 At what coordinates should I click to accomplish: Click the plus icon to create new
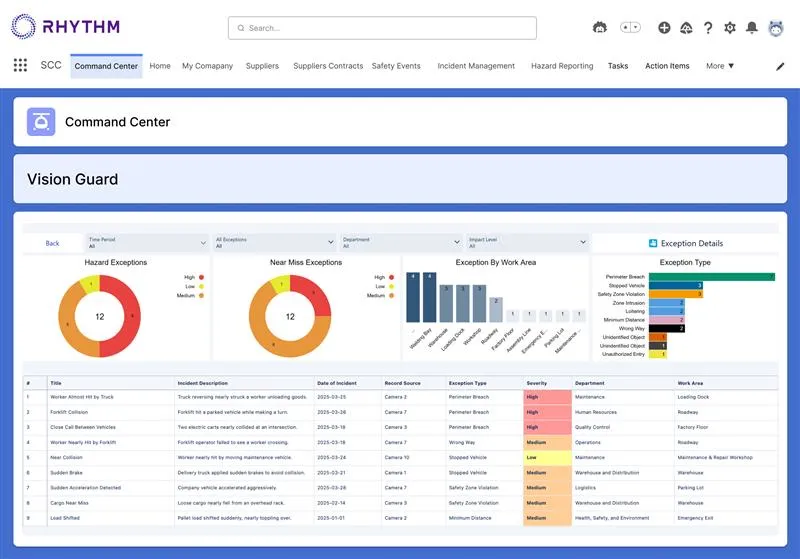tap(664, 28)
